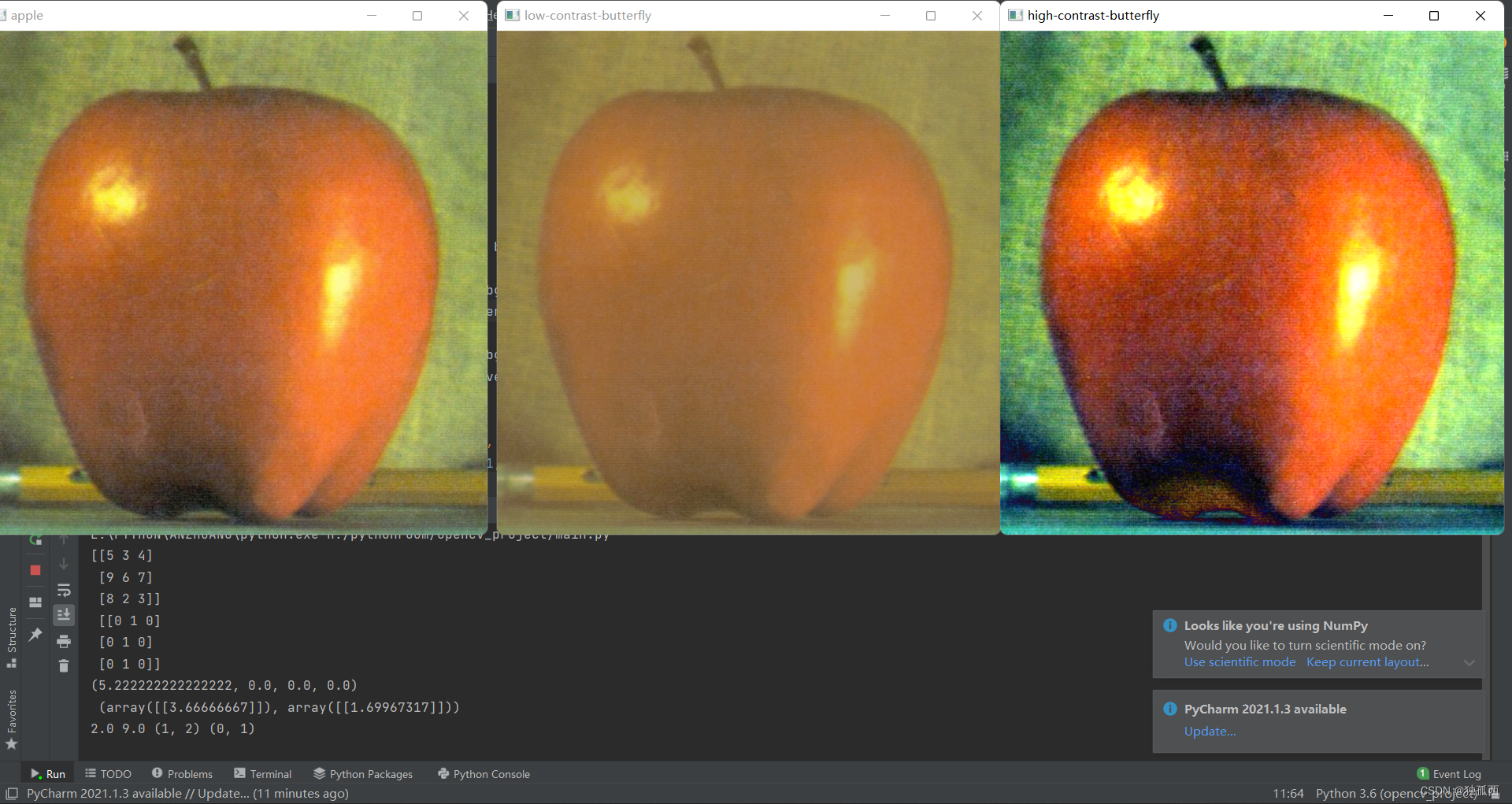Click the low-contrast apple image
Viewport: 1512px width, 804px height.
(748, 283)
